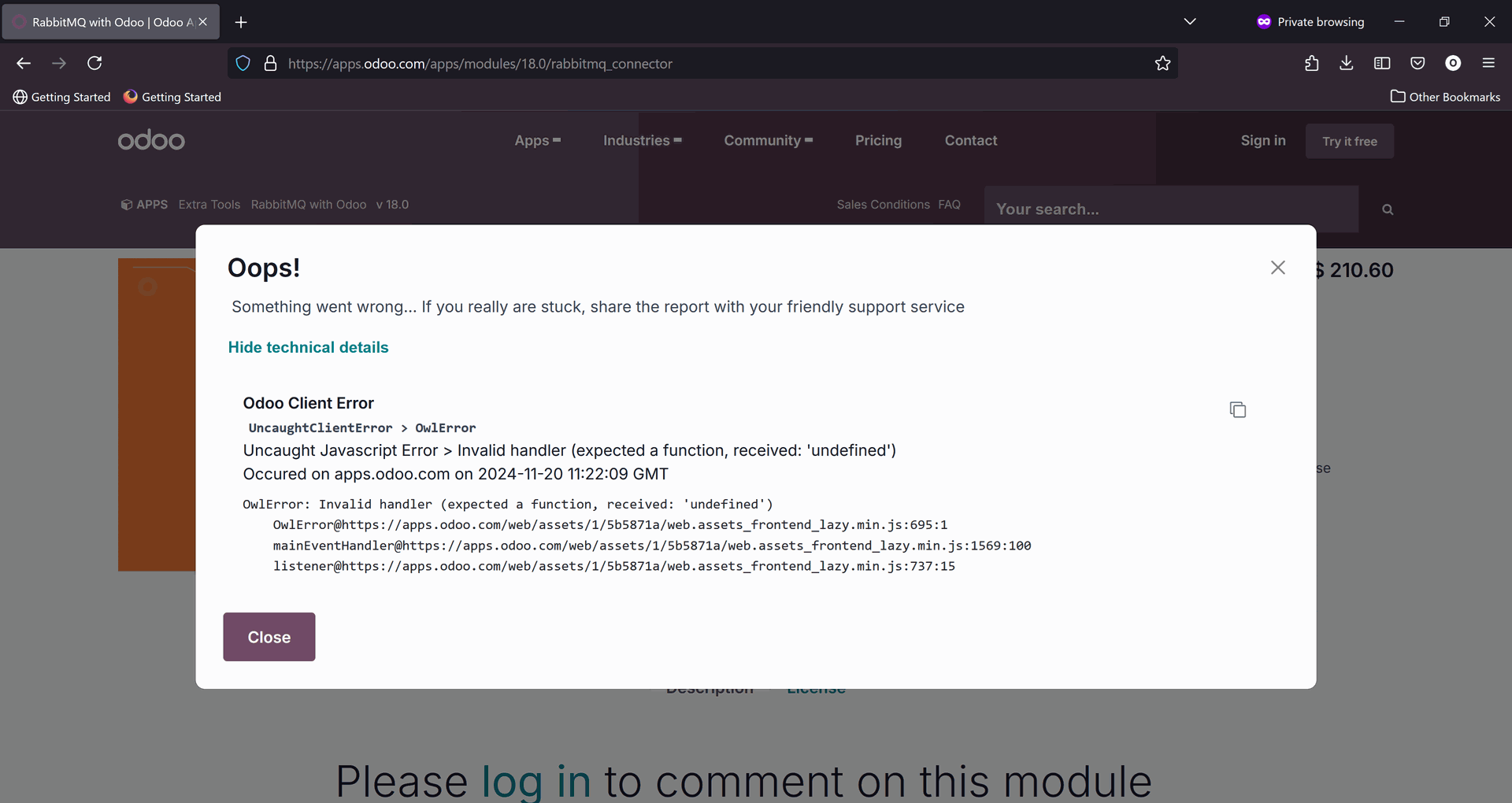Open the Firefox hamburger application menu
1512x803 pixels.
(x=1488, y=63)
